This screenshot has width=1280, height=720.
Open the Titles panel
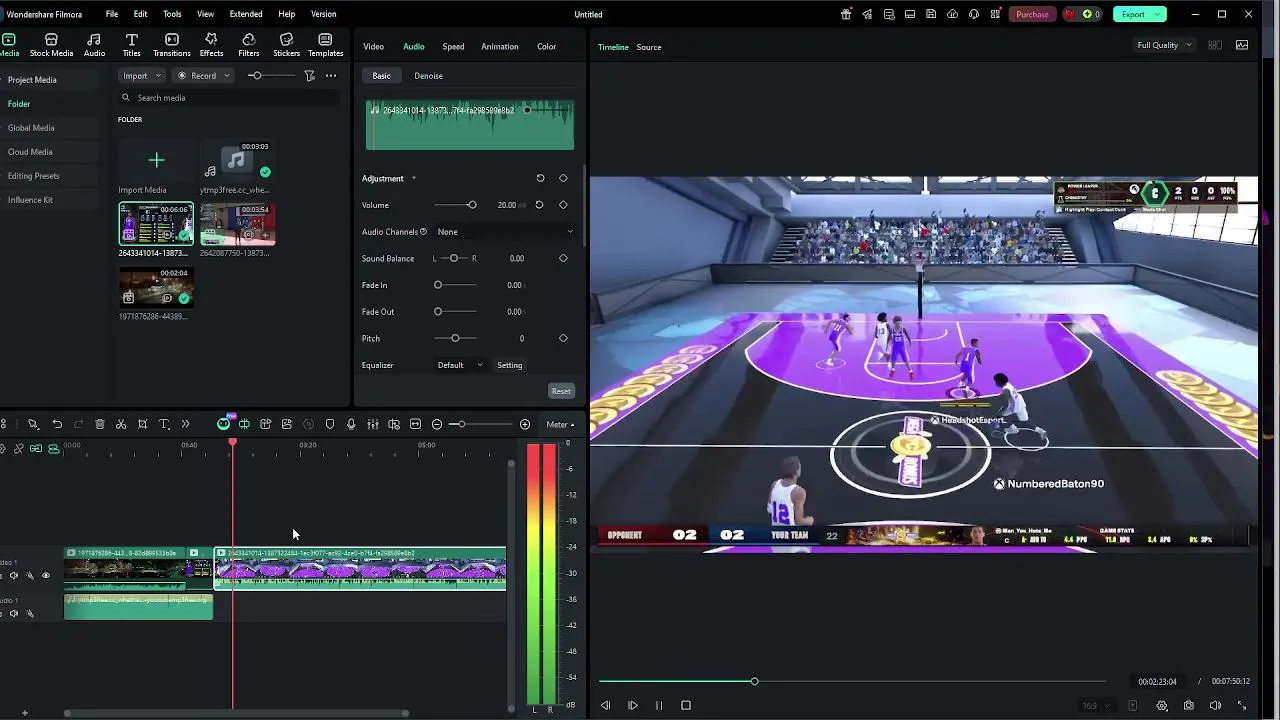[131, 45]
